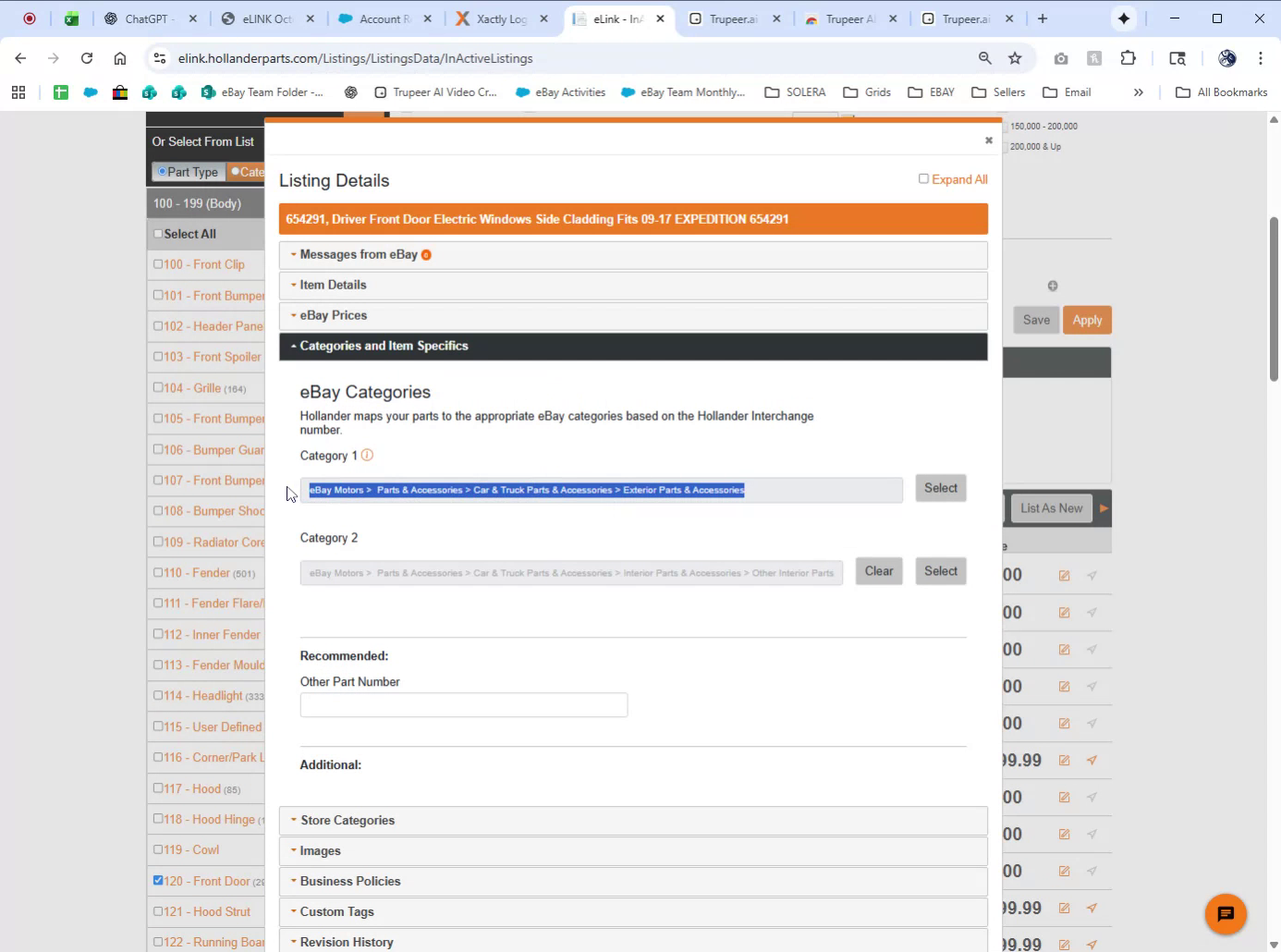Switch to the eLINK Oct browser tab

266,18
